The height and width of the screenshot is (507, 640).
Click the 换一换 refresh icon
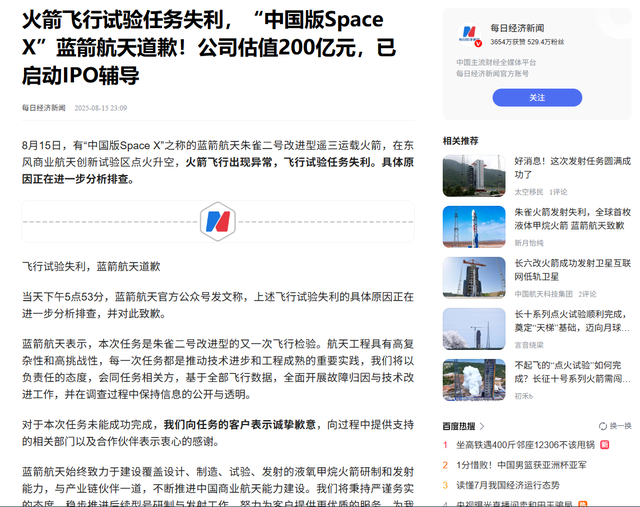point(602,426)
